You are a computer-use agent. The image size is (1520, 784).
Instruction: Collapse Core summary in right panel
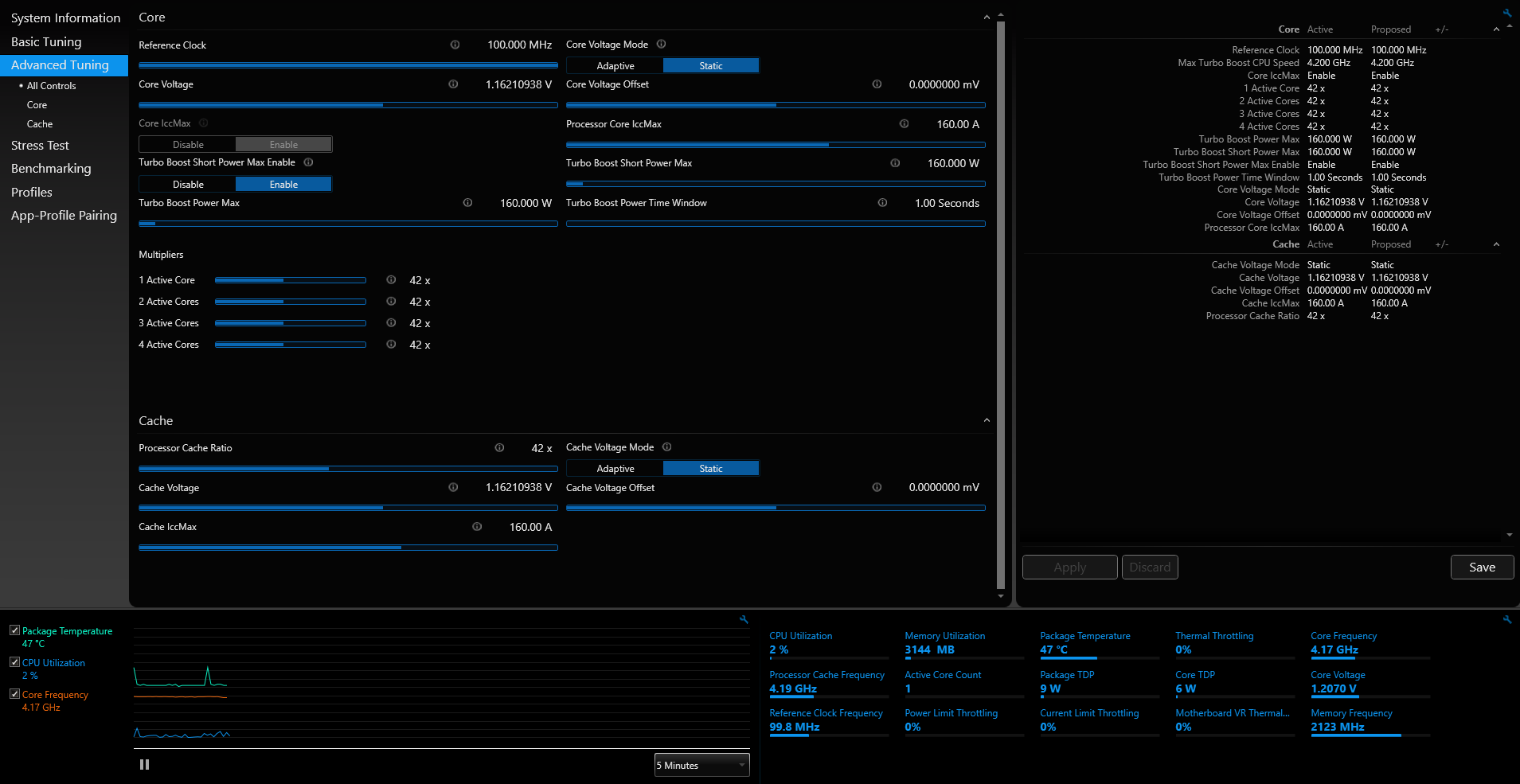(1496, 29)
